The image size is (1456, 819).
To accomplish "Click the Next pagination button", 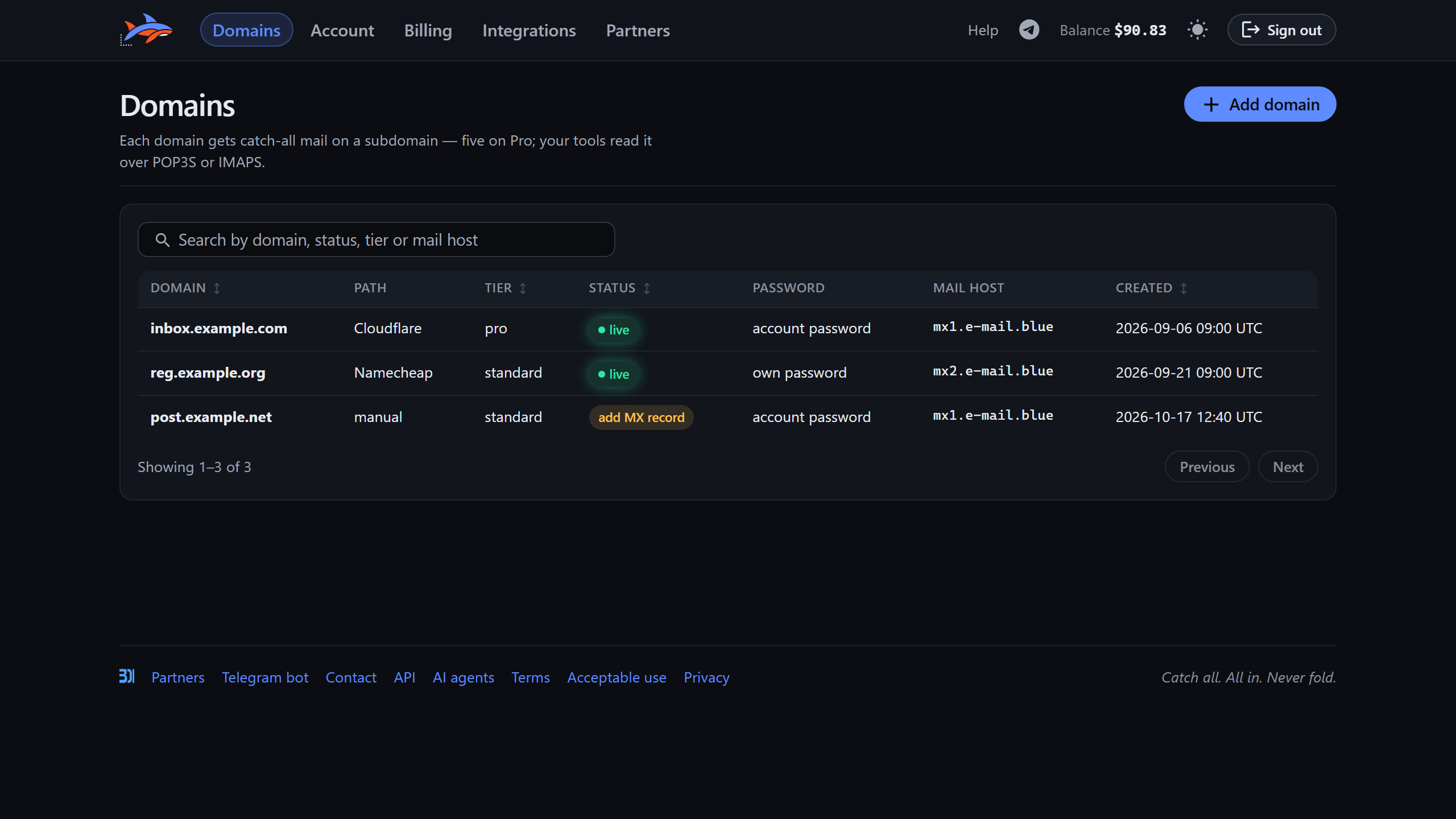I will [1288, 466].
